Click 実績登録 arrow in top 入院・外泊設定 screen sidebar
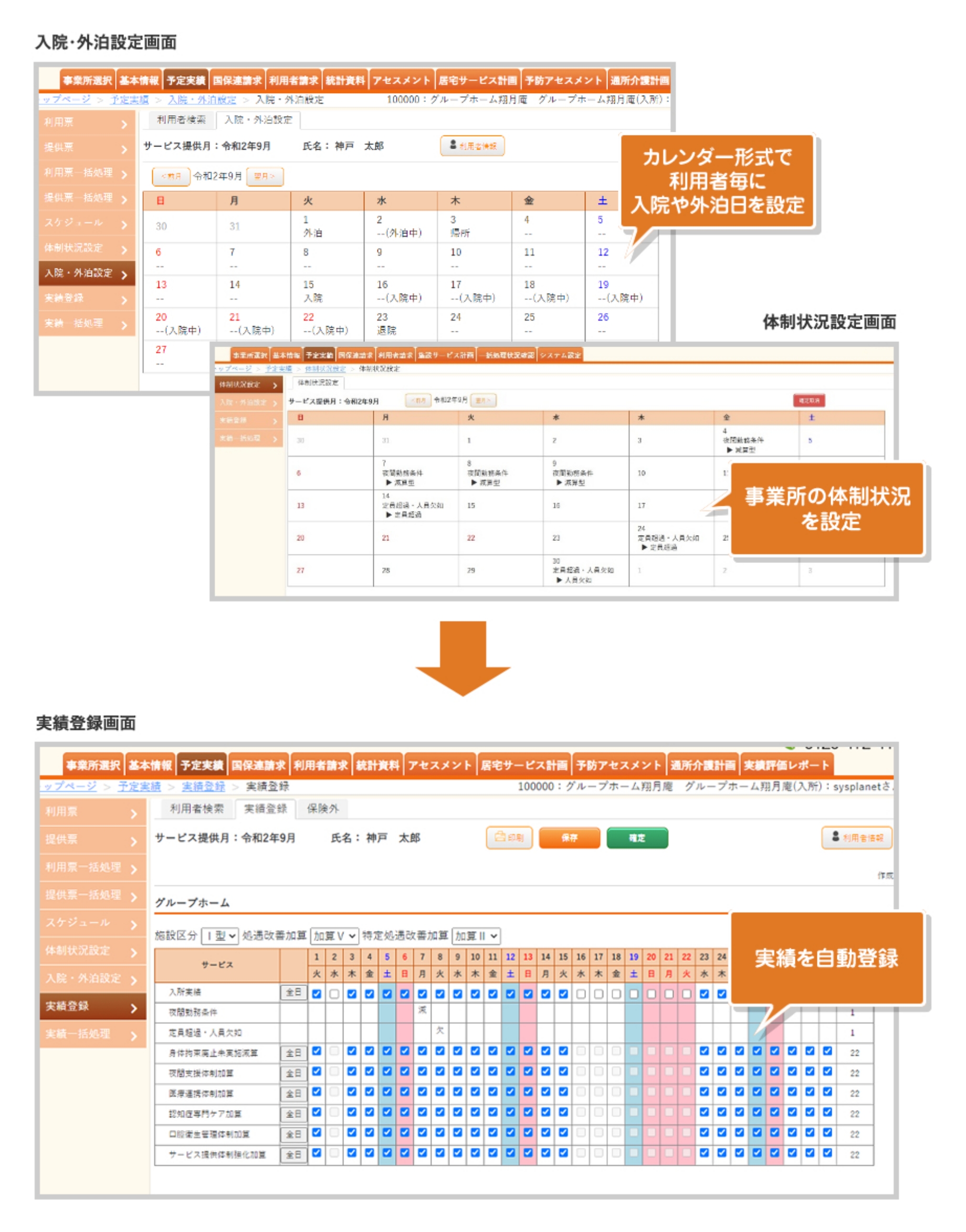966x1232 pixels. pyautogui.click(x=124, y=300)
